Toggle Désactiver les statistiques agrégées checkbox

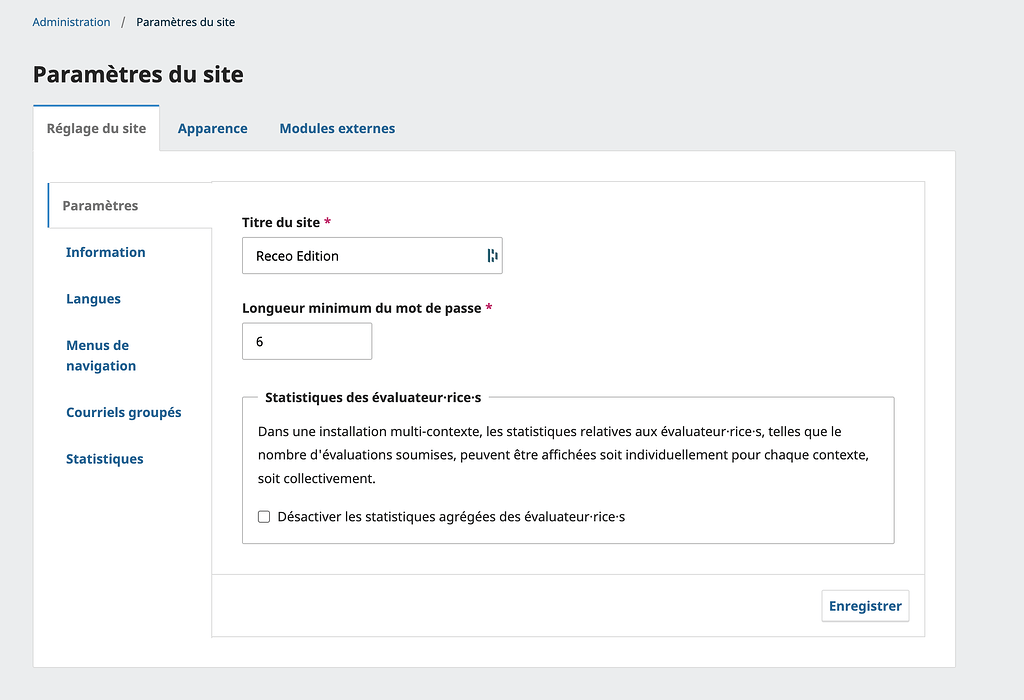click(x=264, y=517)
